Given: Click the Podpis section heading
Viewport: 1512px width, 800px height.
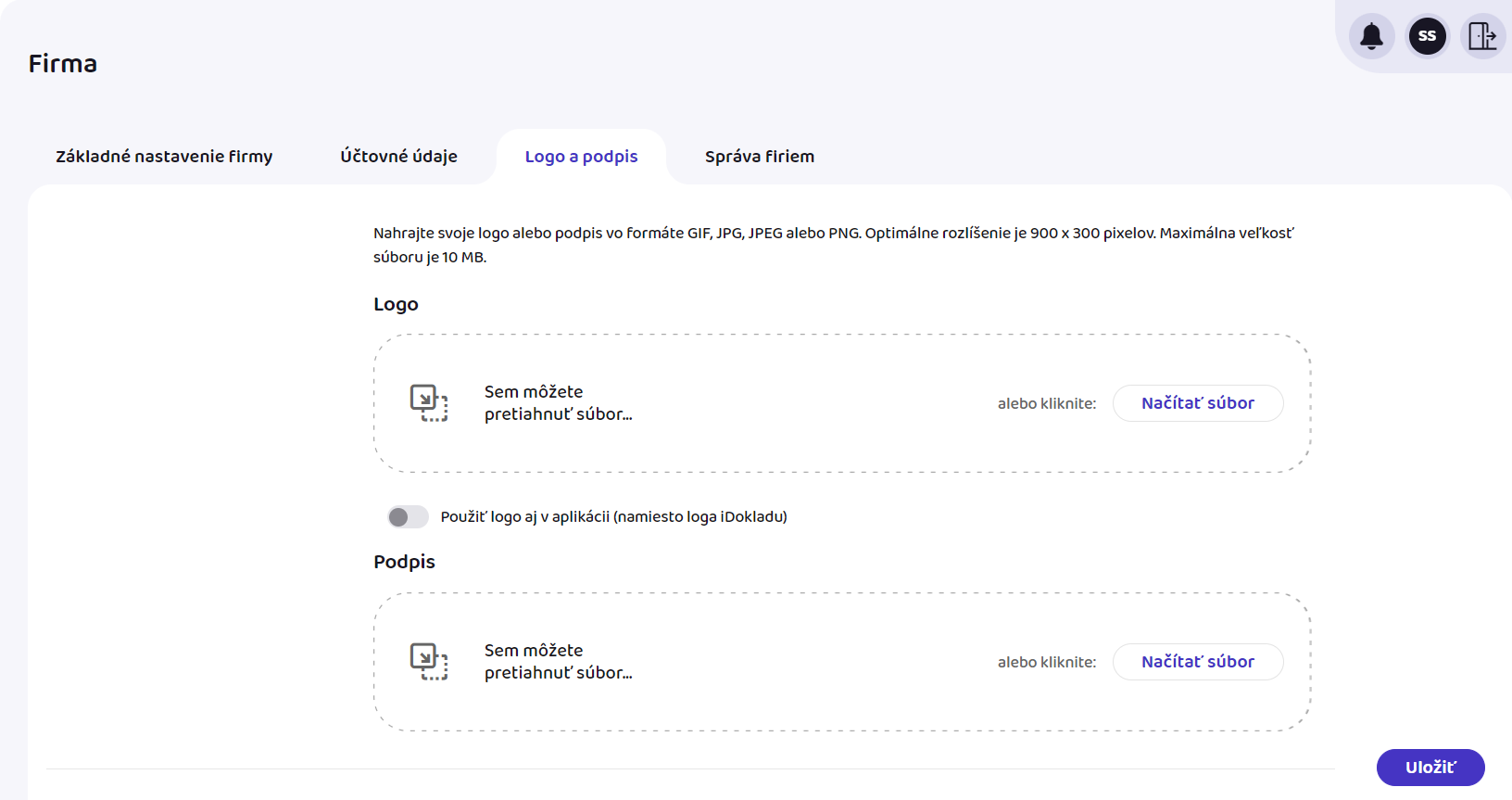Looking at the screenshot, I should click(404, 562).
